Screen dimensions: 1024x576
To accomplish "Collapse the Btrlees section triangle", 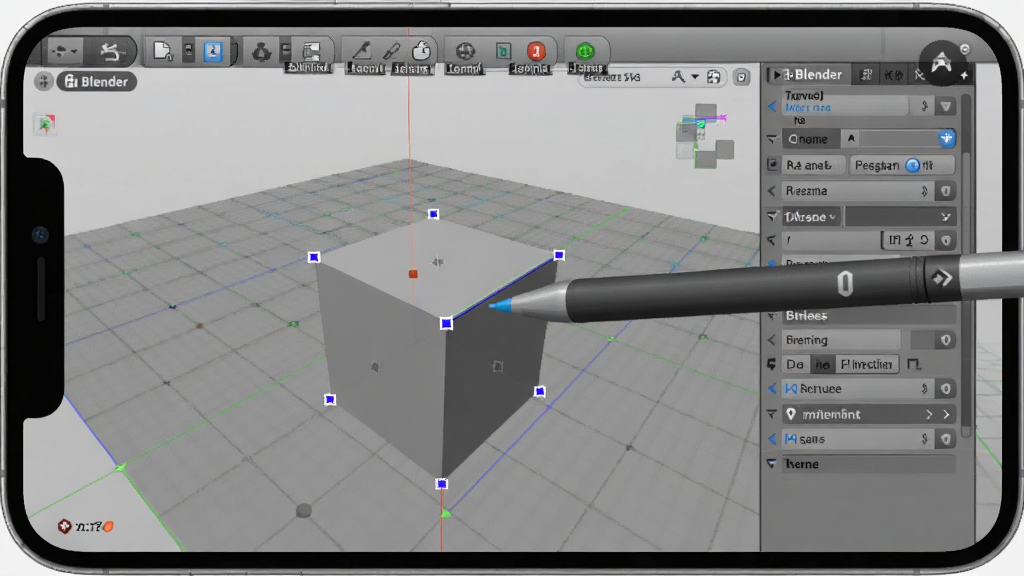I will [x=772, y=315].
